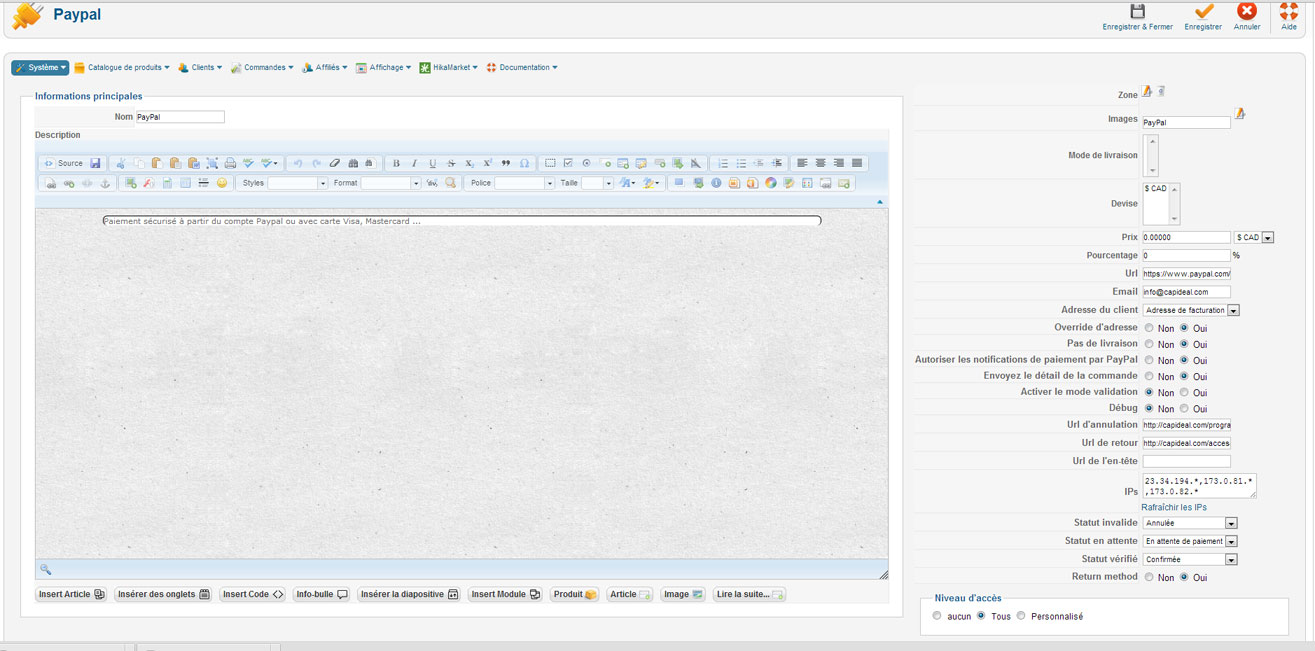
Task: Insert special character with Omega icon
Action: (x=524, y=163)
